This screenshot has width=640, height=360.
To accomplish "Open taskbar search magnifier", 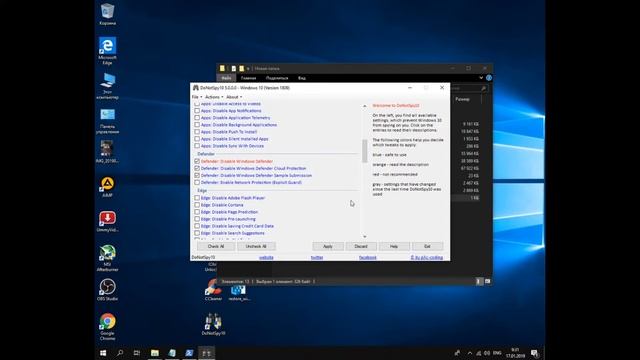I will [120, 353].
